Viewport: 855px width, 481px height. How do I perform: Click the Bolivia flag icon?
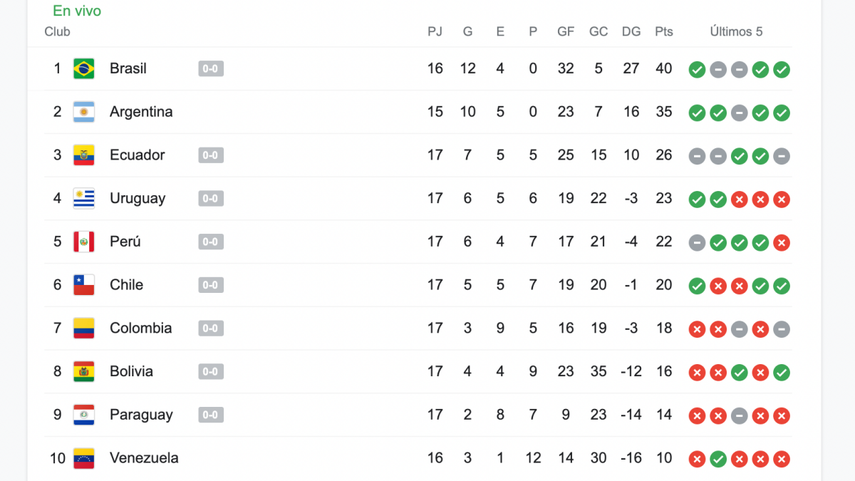(84, 371)
